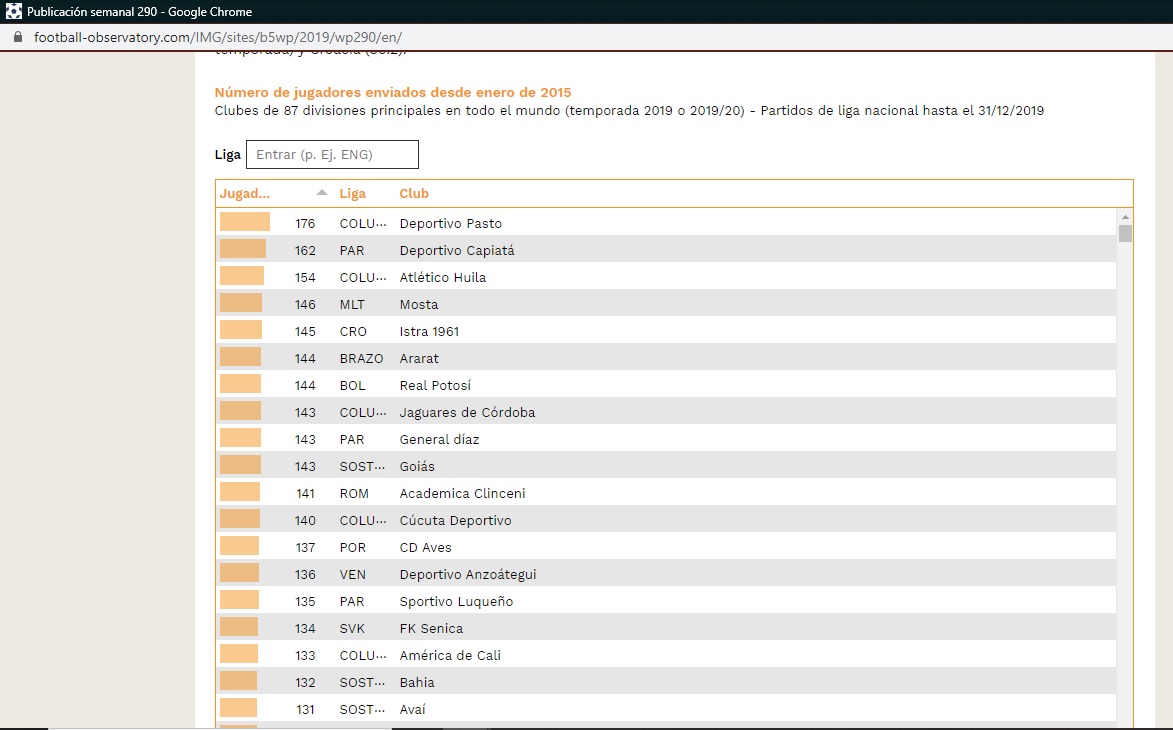Click the "Academica Clinceni" club name

coord(462,494)
